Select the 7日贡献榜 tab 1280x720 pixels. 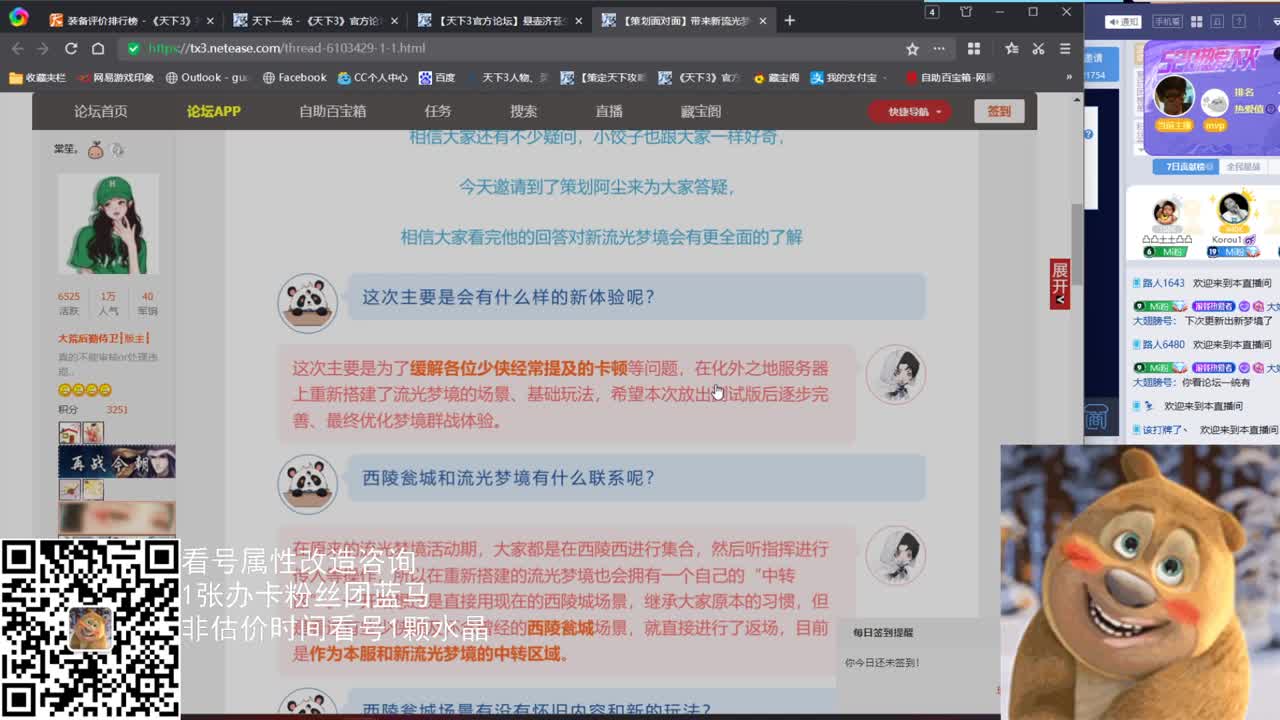pyautogui.click(x=1185, y=165)
